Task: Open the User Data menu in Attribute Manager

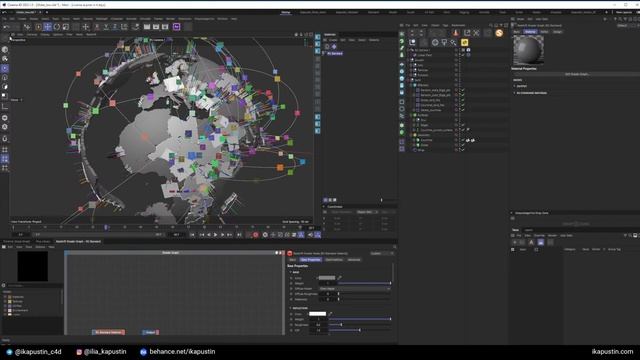Action: coord(542,19)
